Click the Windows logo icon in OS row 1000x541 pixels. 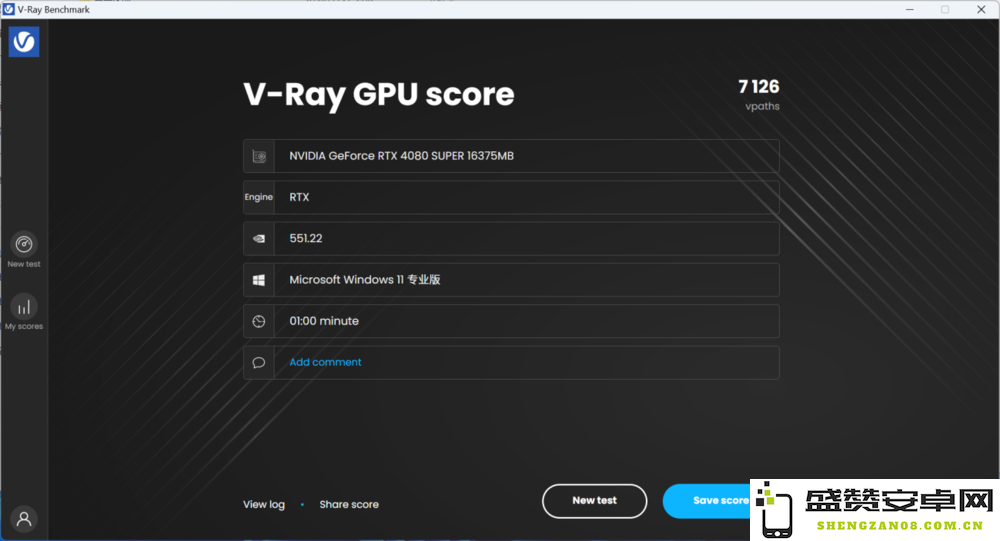(259, 280)
